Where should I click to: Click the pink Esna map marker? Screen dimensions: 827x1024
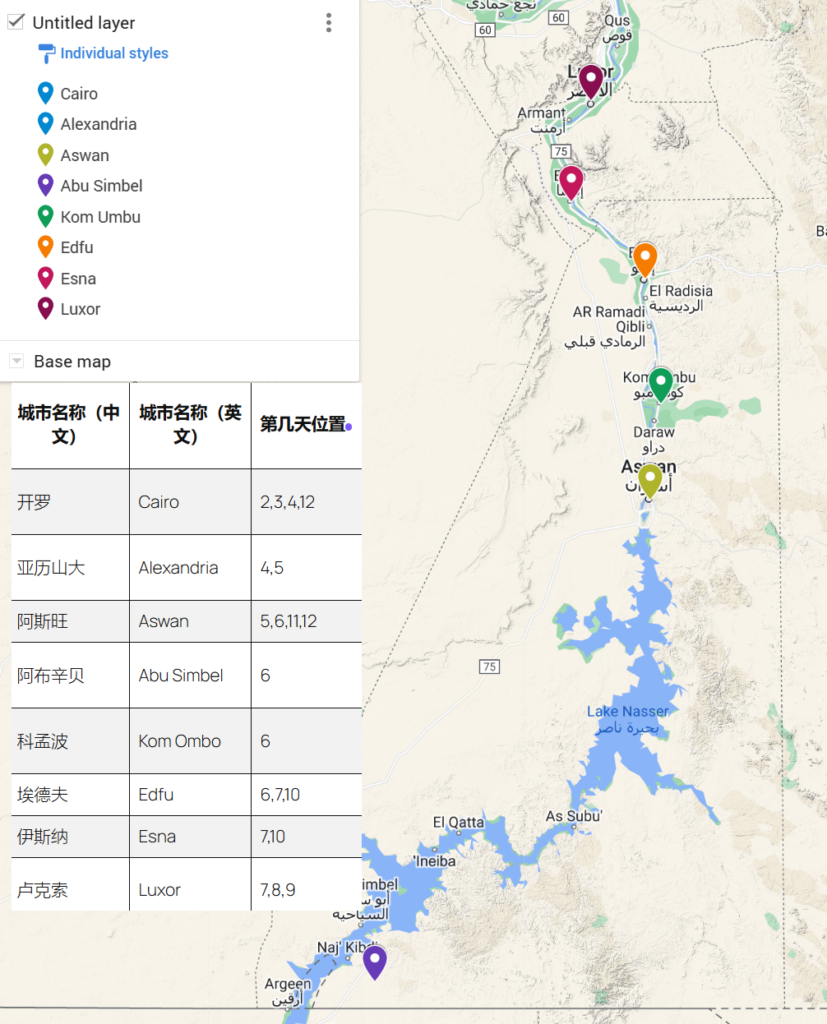click(x=571, y=181)
